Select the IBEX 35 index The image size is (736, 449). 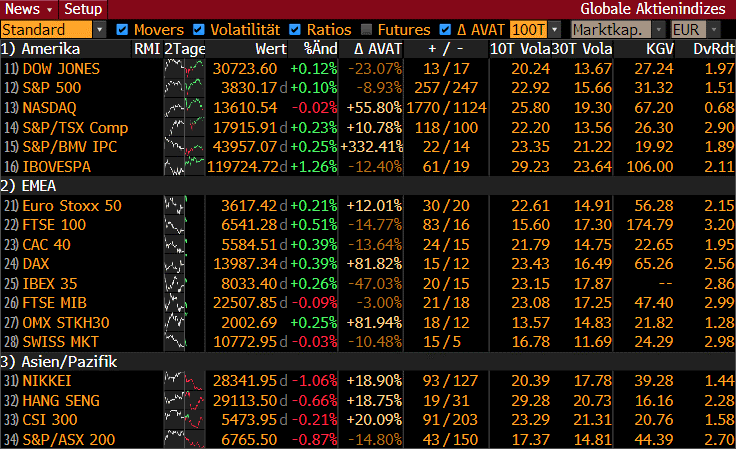point(50,283)
